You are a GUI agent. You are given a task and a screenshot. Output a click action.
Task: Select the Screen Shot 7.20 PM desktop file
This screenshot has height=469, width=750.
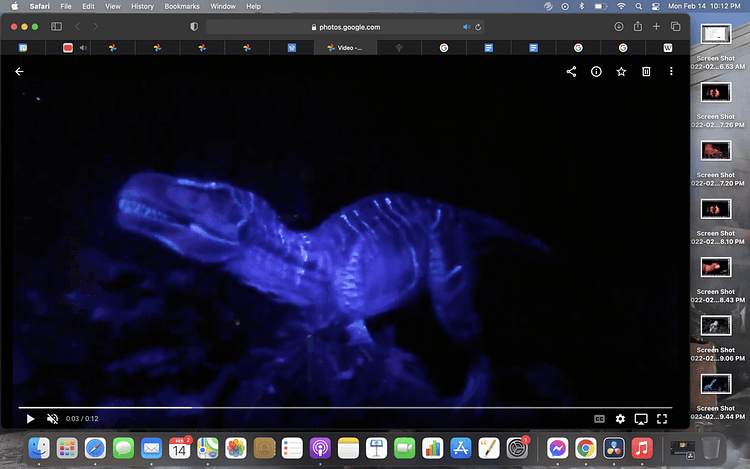coord(716,163)
